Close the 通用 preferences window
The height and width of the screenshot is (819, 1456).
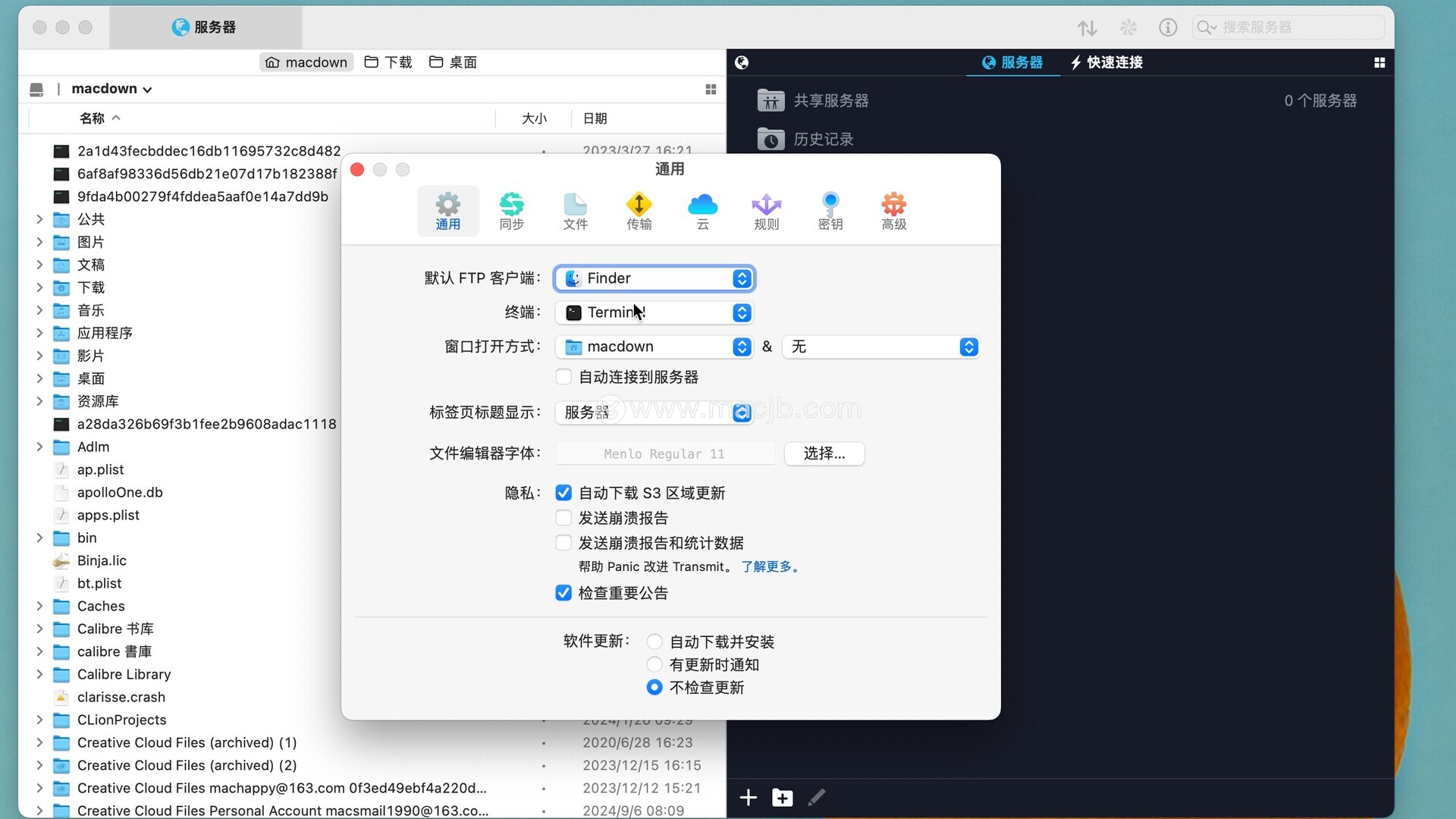(x=357, y=169)
